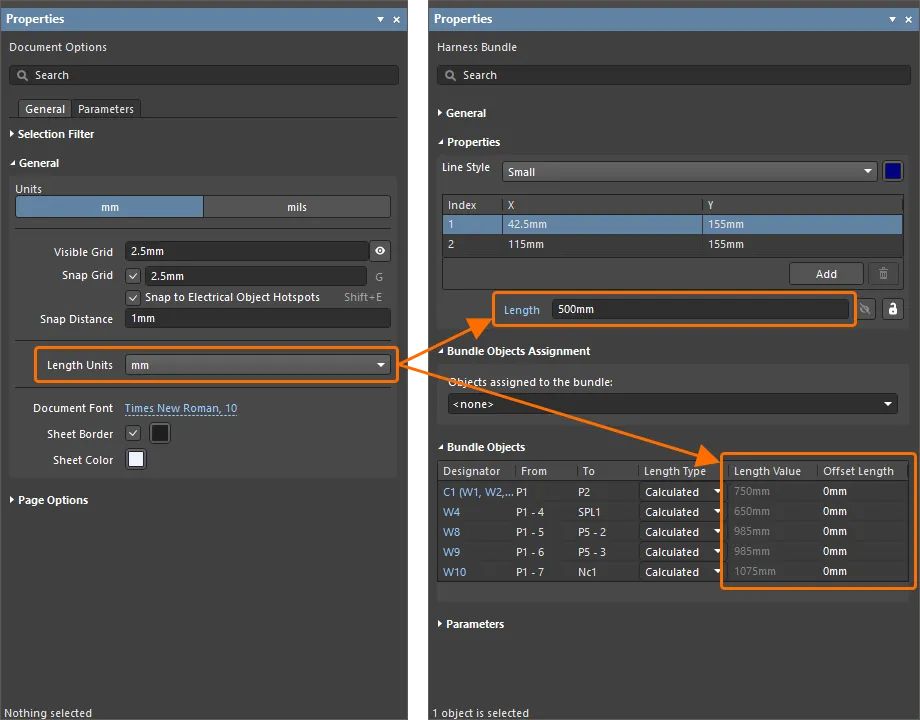Expand the Selection Filter section
The image size is (920, 720).
pyautogui.click(x=55, y=134)
